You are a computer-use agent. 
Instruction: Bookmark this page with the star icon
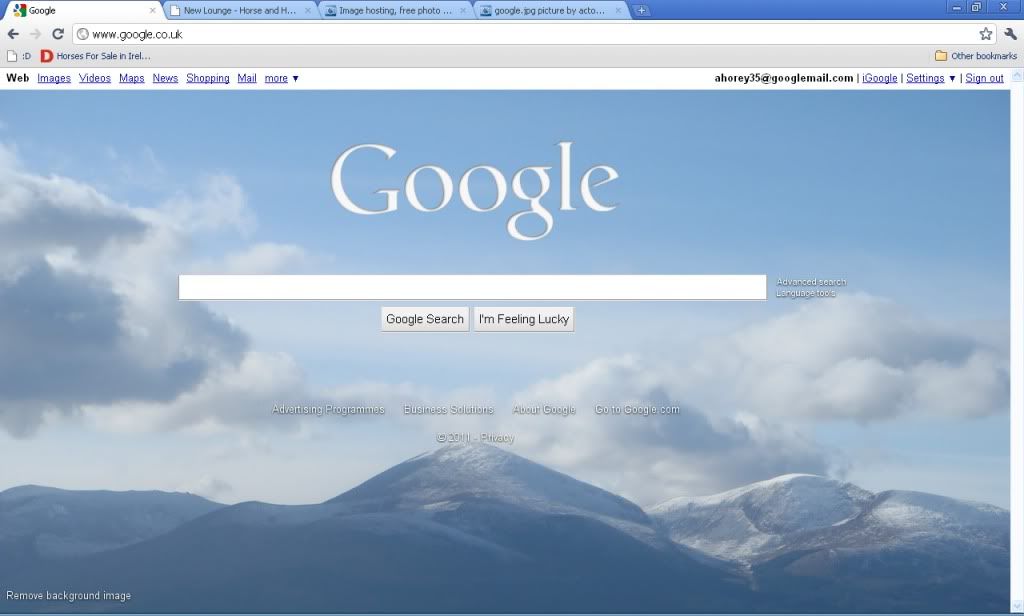[986, 34]
